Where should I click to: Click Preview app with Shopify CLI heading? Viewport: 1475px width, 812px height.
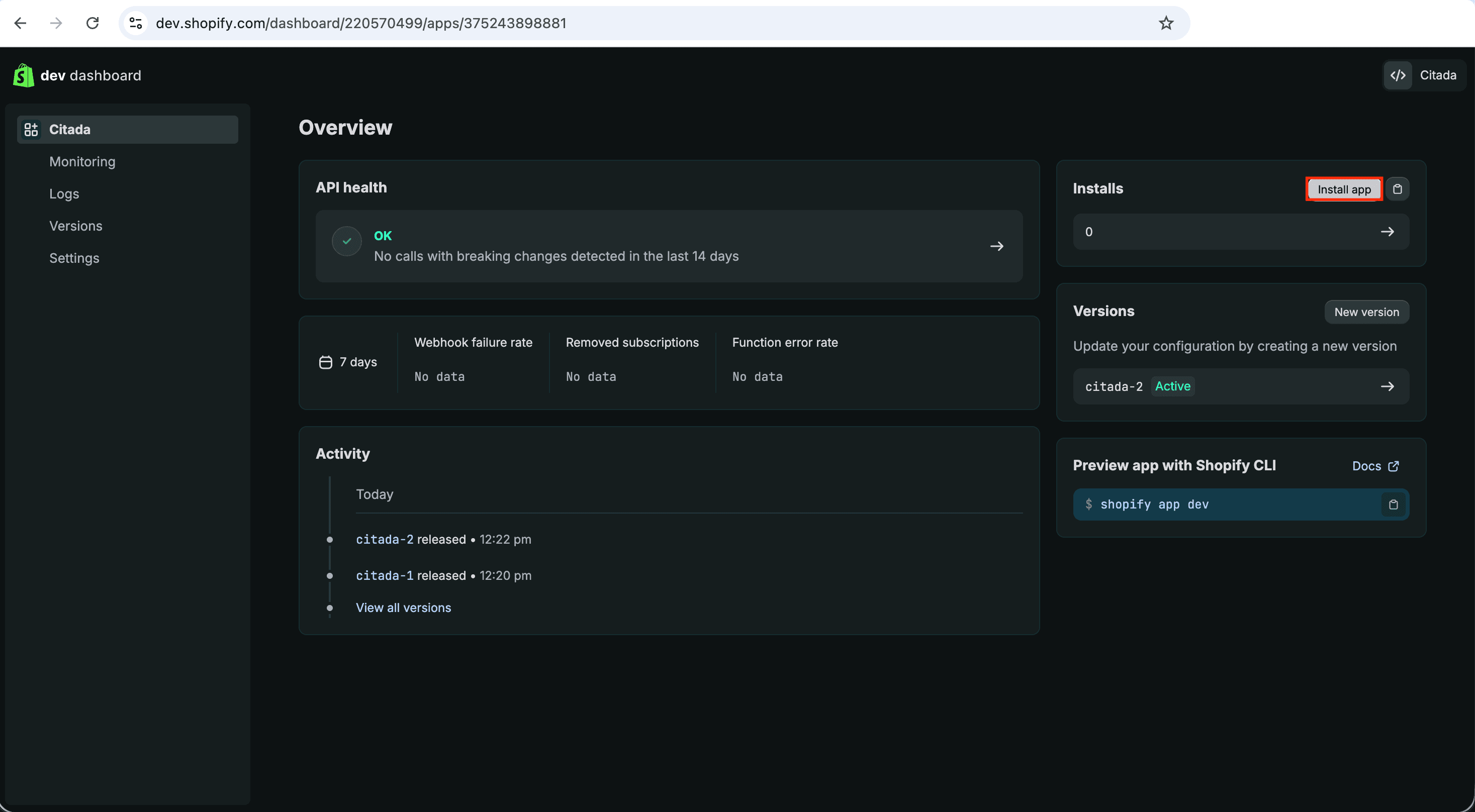1174,465
